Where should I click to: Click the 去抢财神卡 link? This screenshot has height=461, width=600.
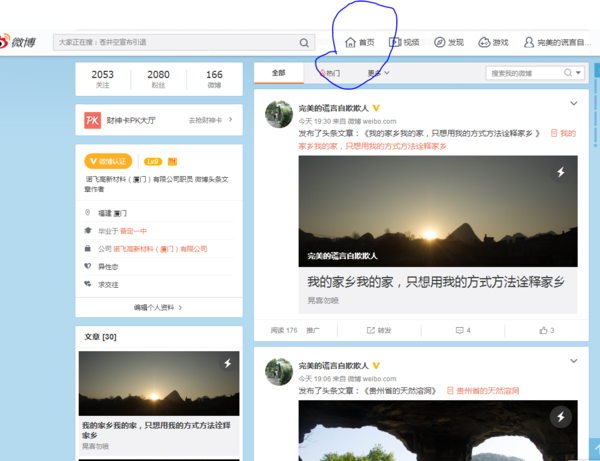[x=210, y=120]
